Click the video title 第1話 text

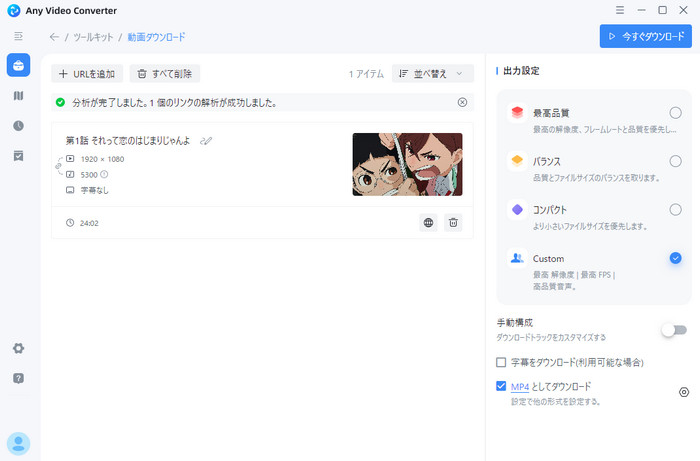click(128, 141)
